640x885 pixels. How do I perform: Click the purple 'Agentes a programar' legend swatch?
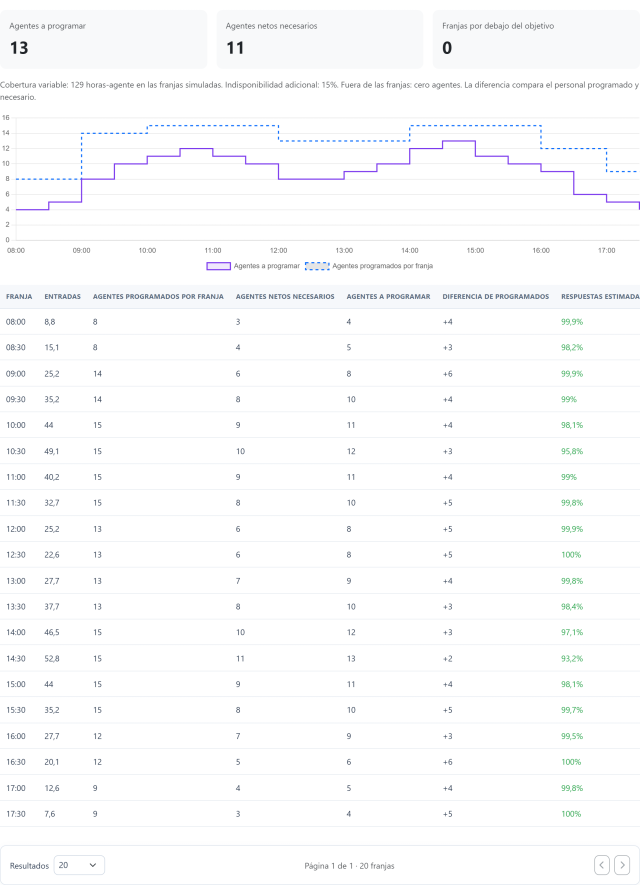point(218,266)
